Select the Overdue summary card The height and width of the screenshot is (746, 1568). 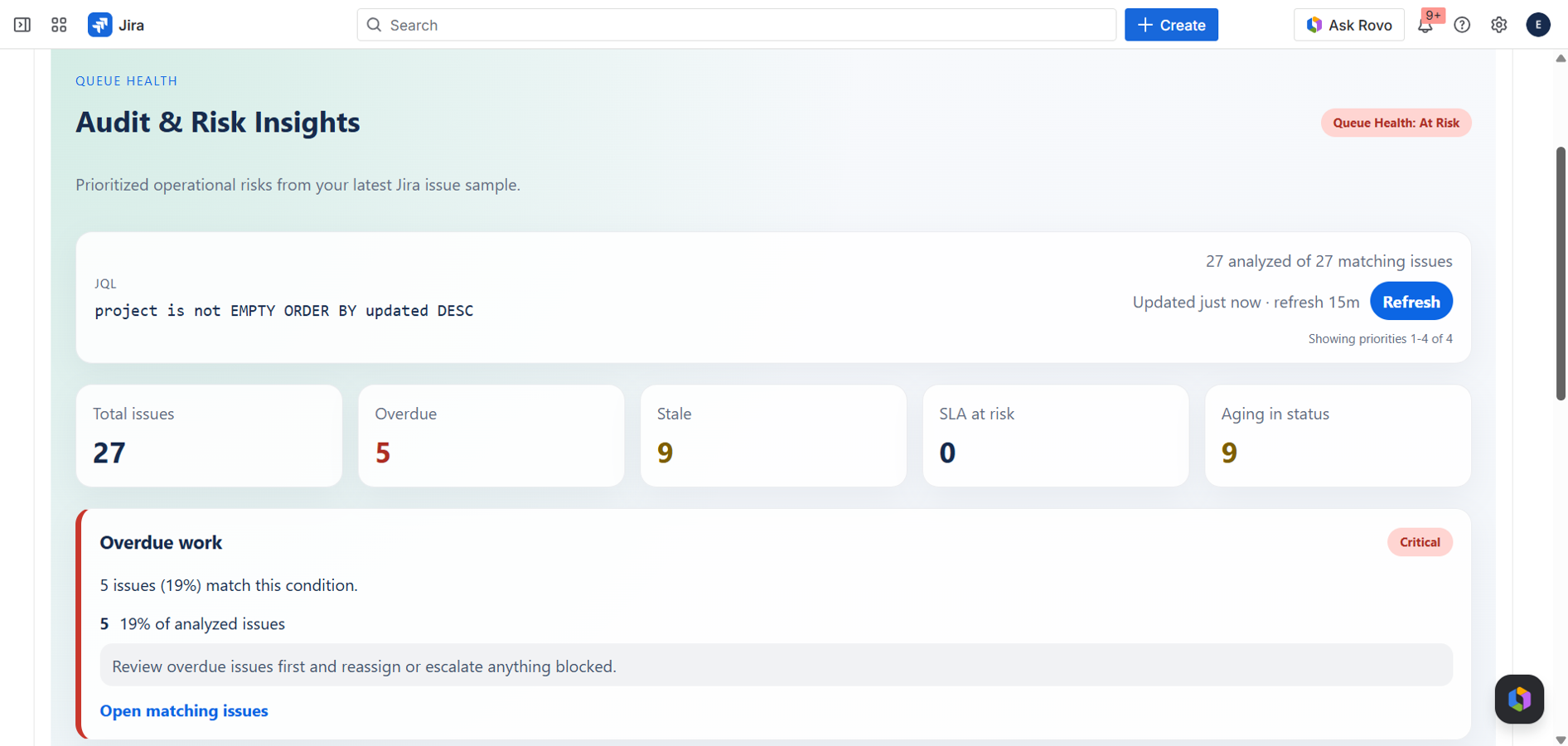click(491, 435)
